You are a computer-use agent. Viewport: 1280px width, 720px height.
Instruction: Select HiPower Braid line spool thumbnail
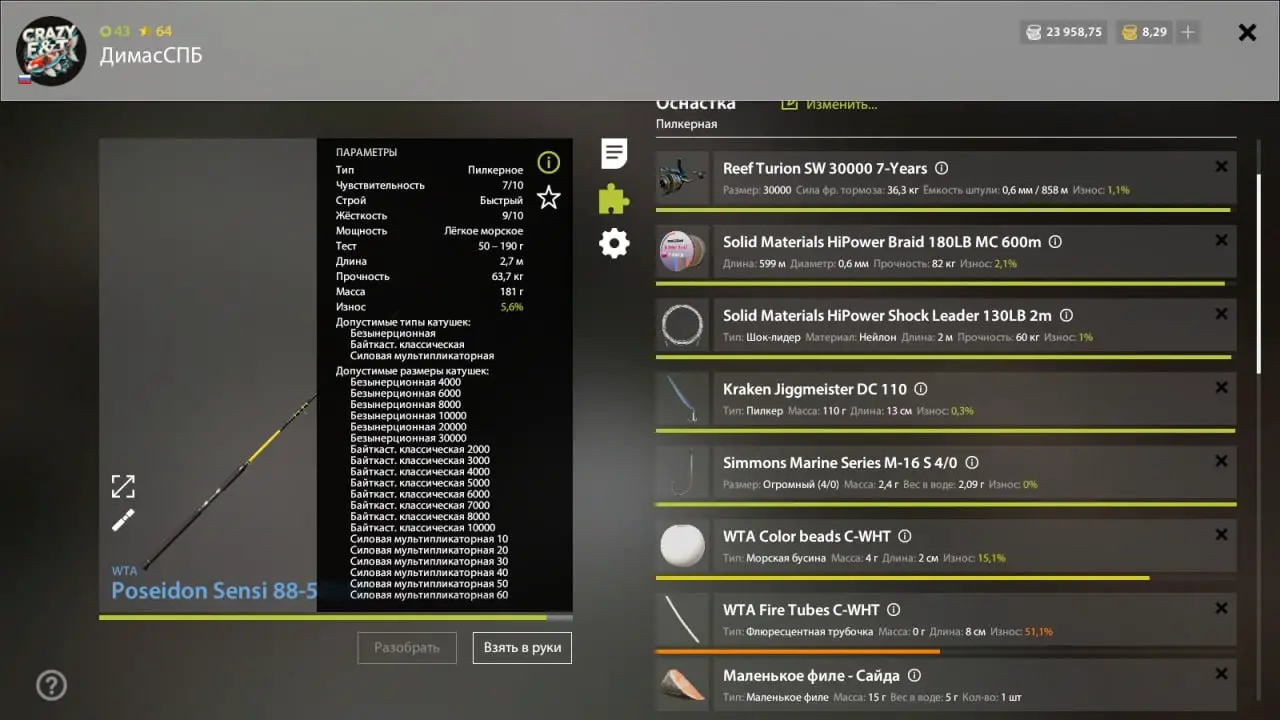(683, 252)
